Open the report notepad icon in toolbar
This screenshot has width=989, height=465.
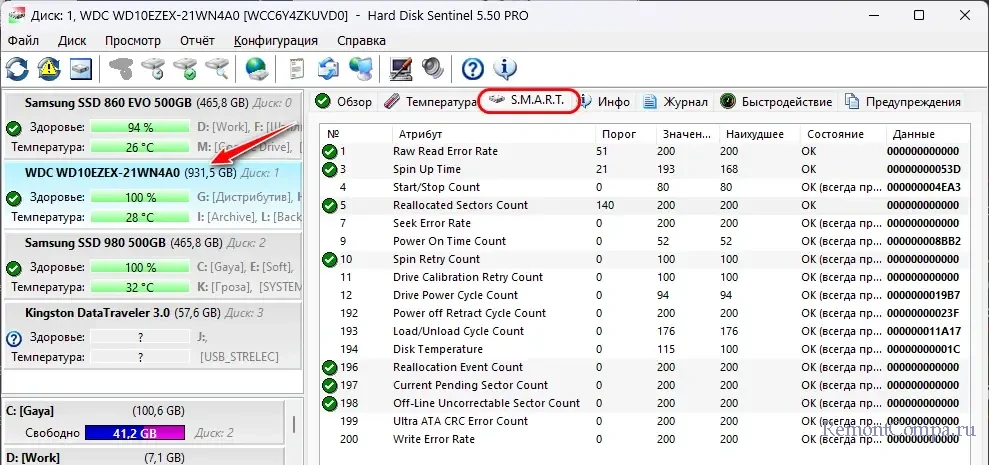[x=297, y=69]
